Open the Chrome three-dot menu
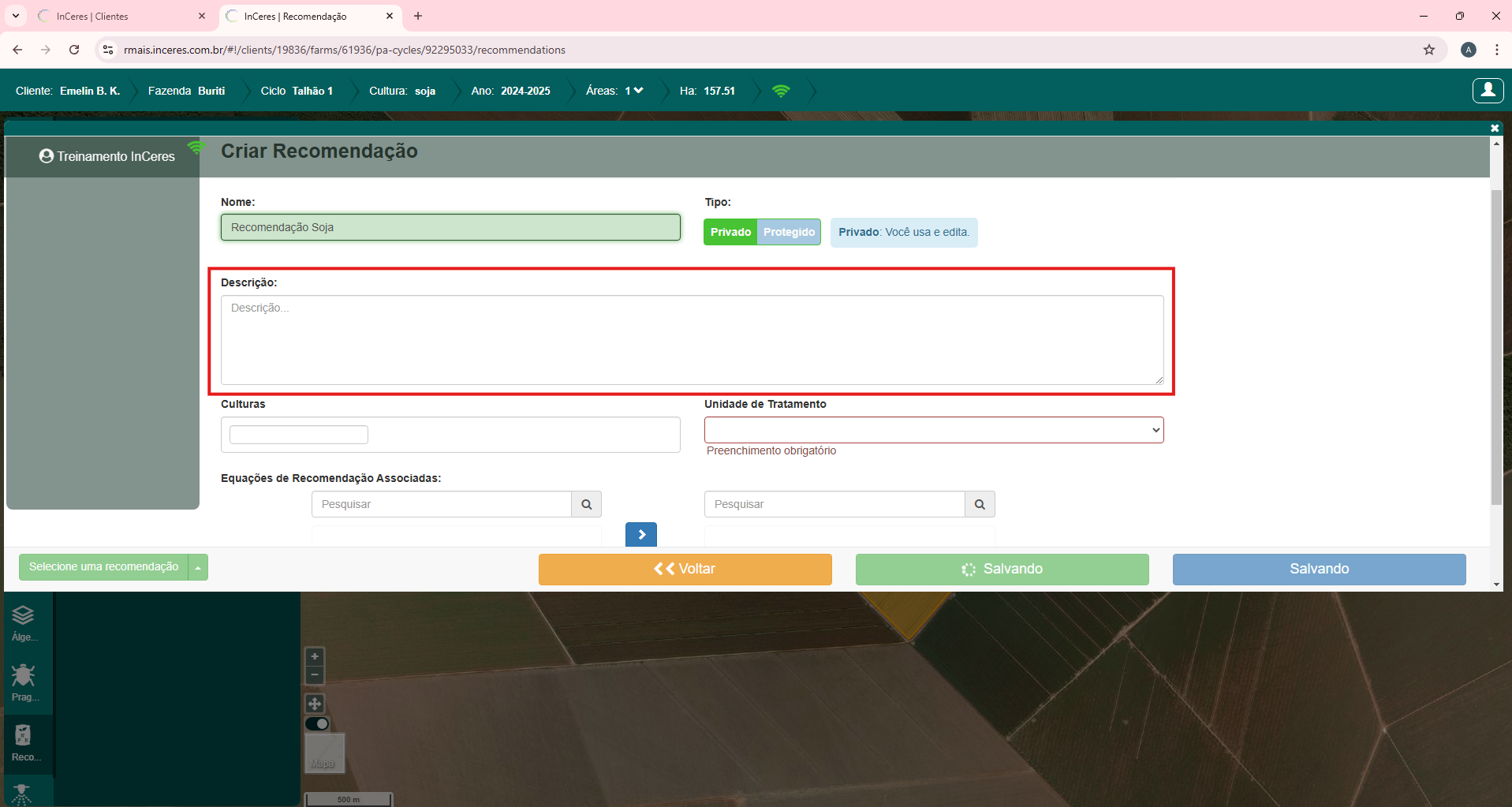1512x807 pixels. (1496, 50)
